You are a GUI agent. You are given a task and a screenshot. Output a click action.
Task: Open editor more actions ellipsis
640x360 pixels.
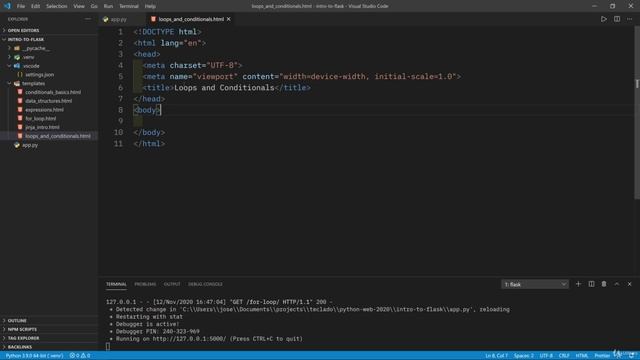click(629, 19)
